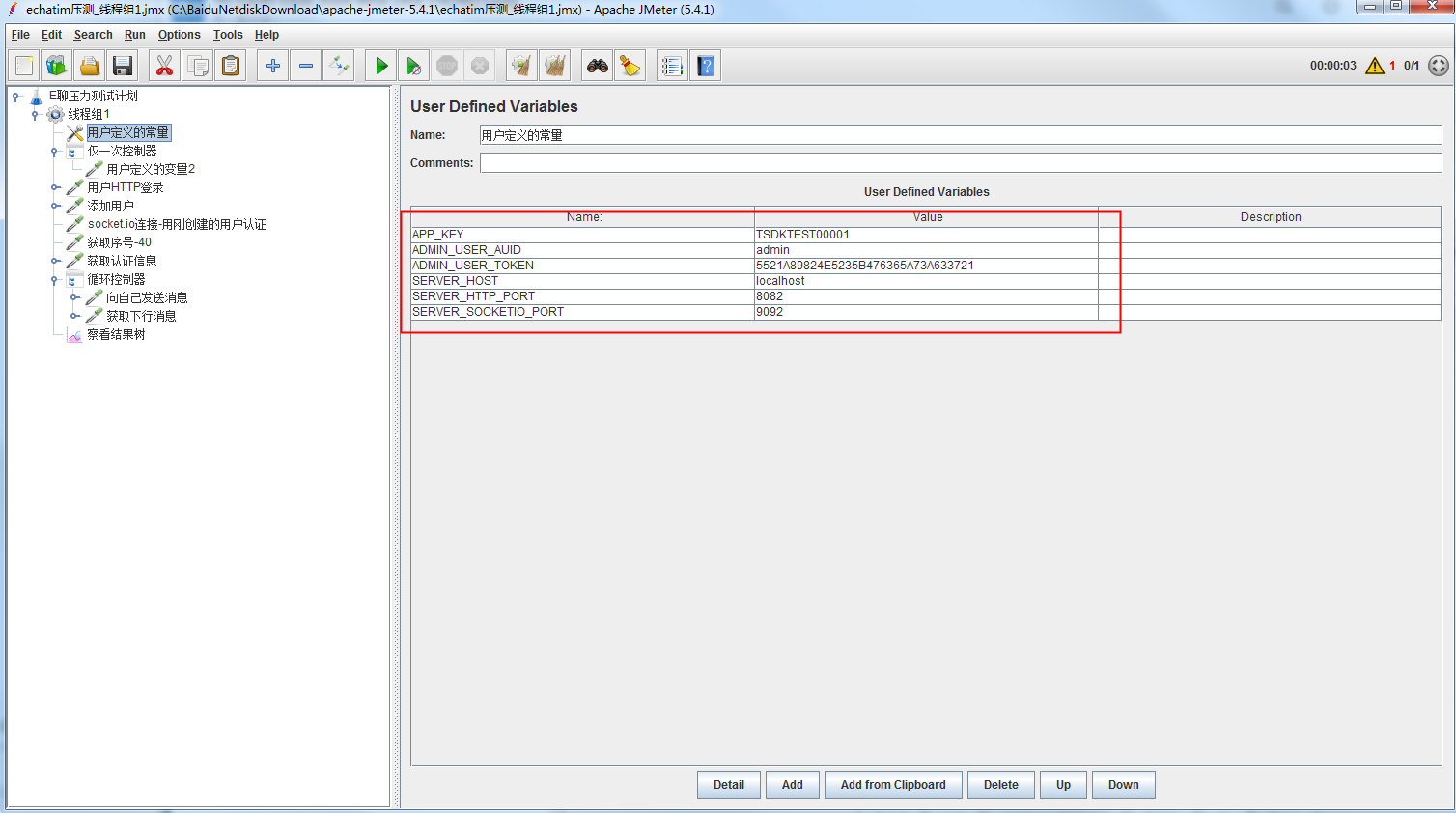Click the Save floppy disk icon
Image resolution: width=1456 pixels, height=813 pixels.
point(123,66)
